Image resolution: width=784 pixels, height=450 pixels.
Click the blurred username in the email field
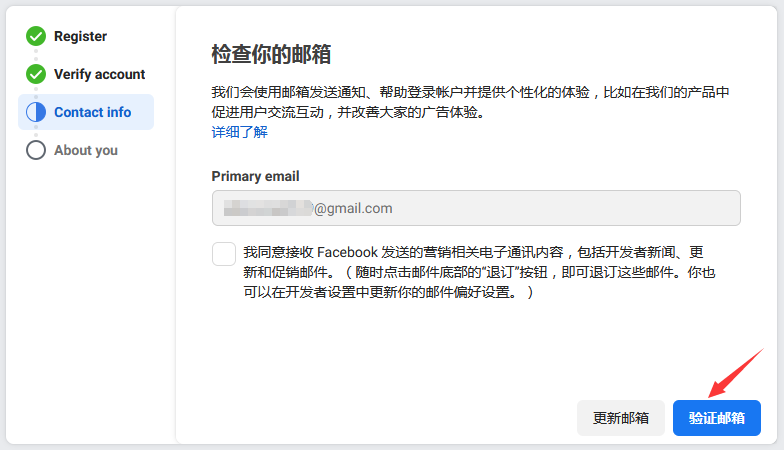click(267, 208)
